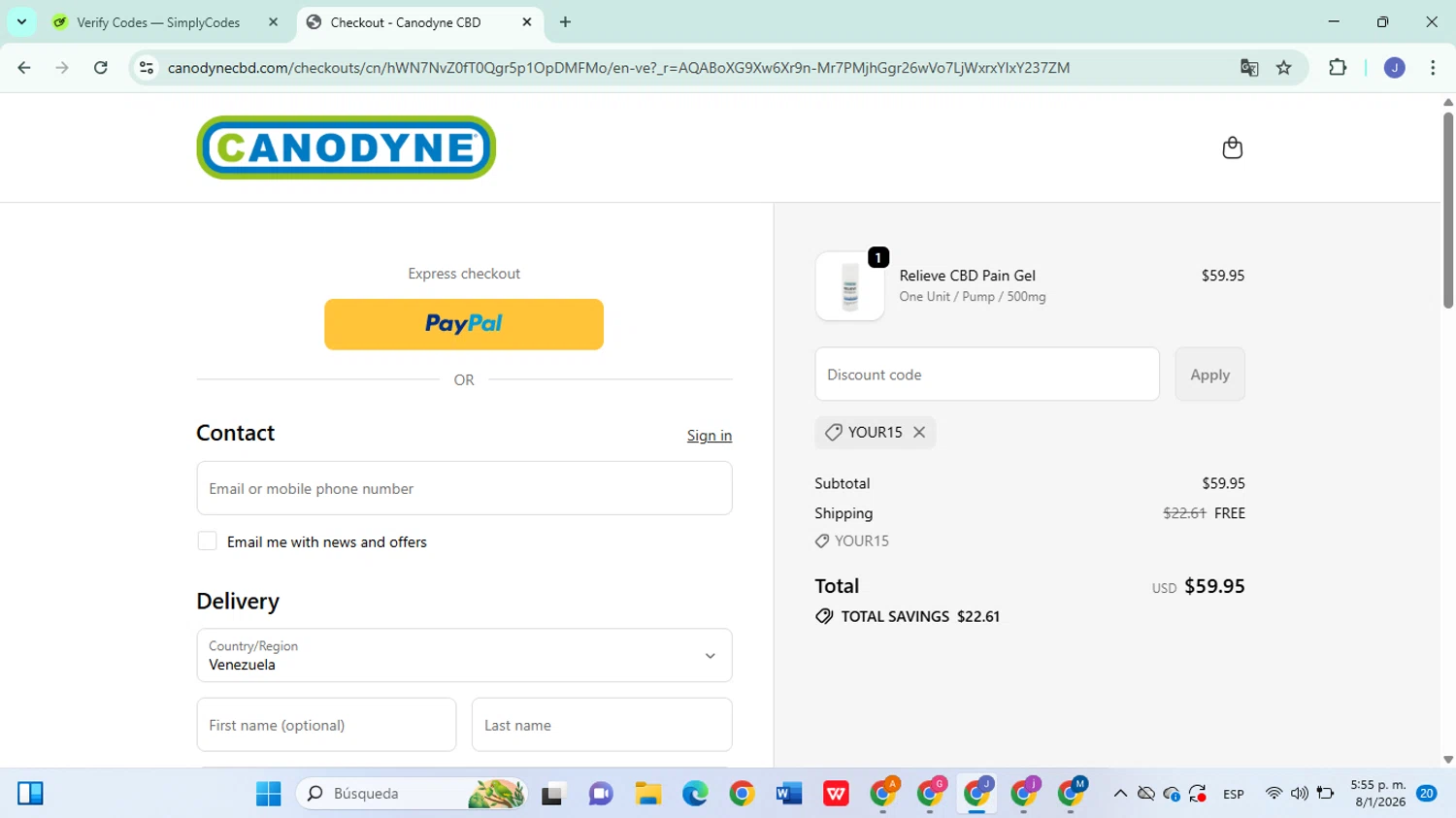This screenshot has width=1456, height=818.
Task: Click the Sign in link
Action: [710, 436]
